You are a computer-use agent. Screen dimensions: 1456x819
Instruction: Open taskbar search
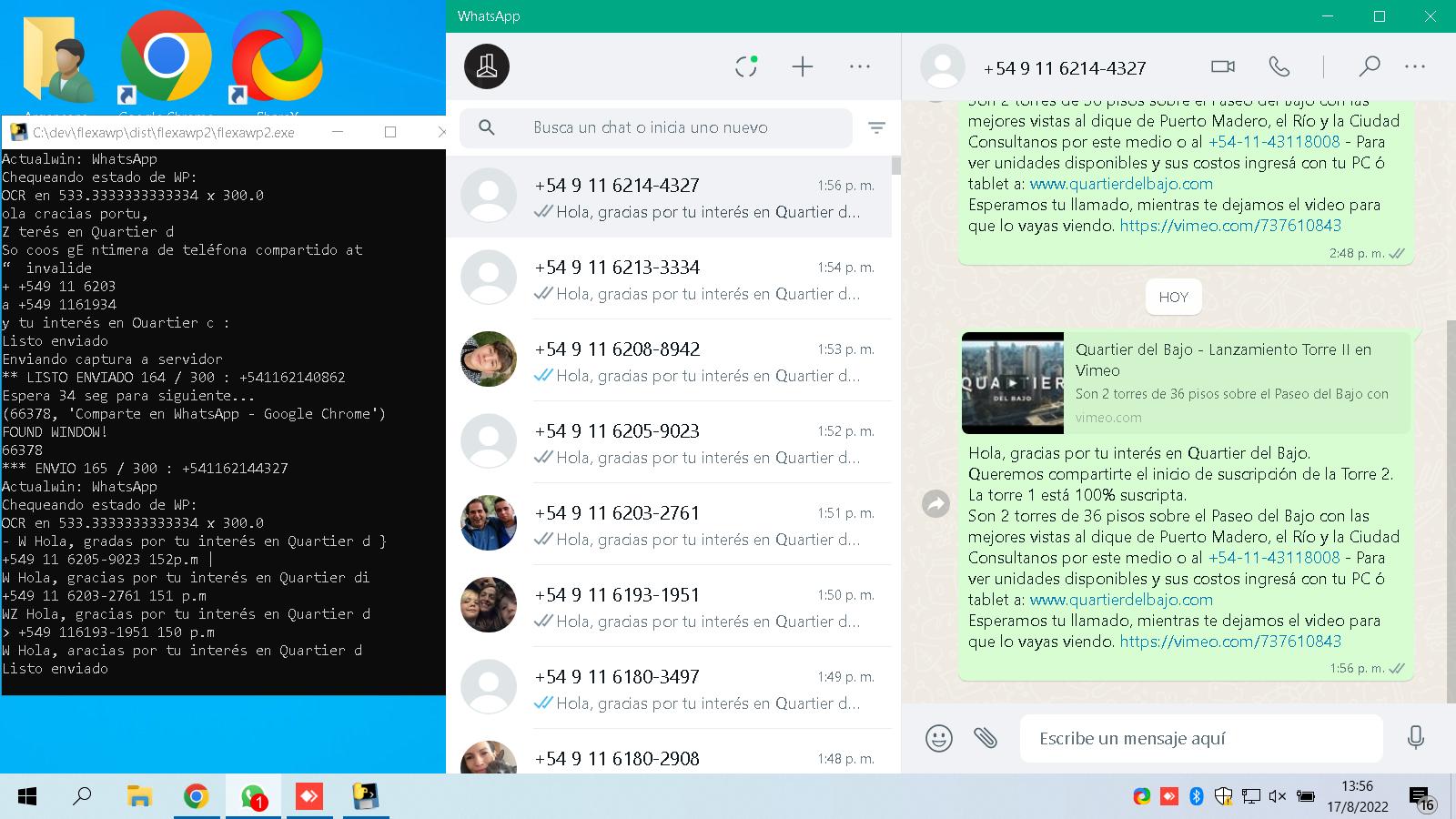click(x=83, y=797)
